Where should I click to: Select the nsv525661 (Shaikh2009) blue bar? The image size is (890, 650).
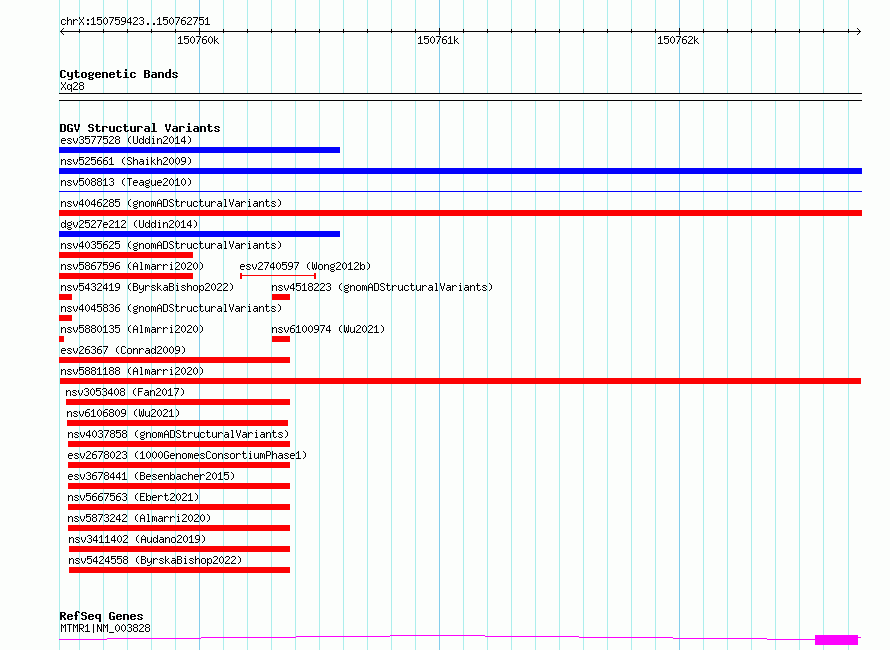click(460, 171)
